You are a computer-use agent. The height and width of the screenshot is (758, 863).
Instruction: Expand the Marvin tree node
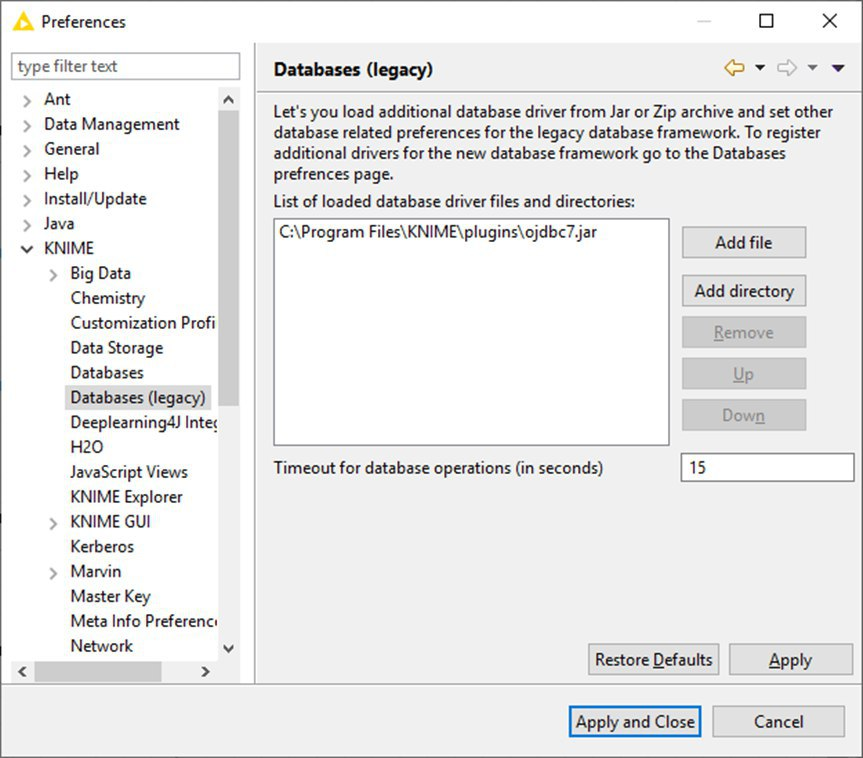(53, 573)
